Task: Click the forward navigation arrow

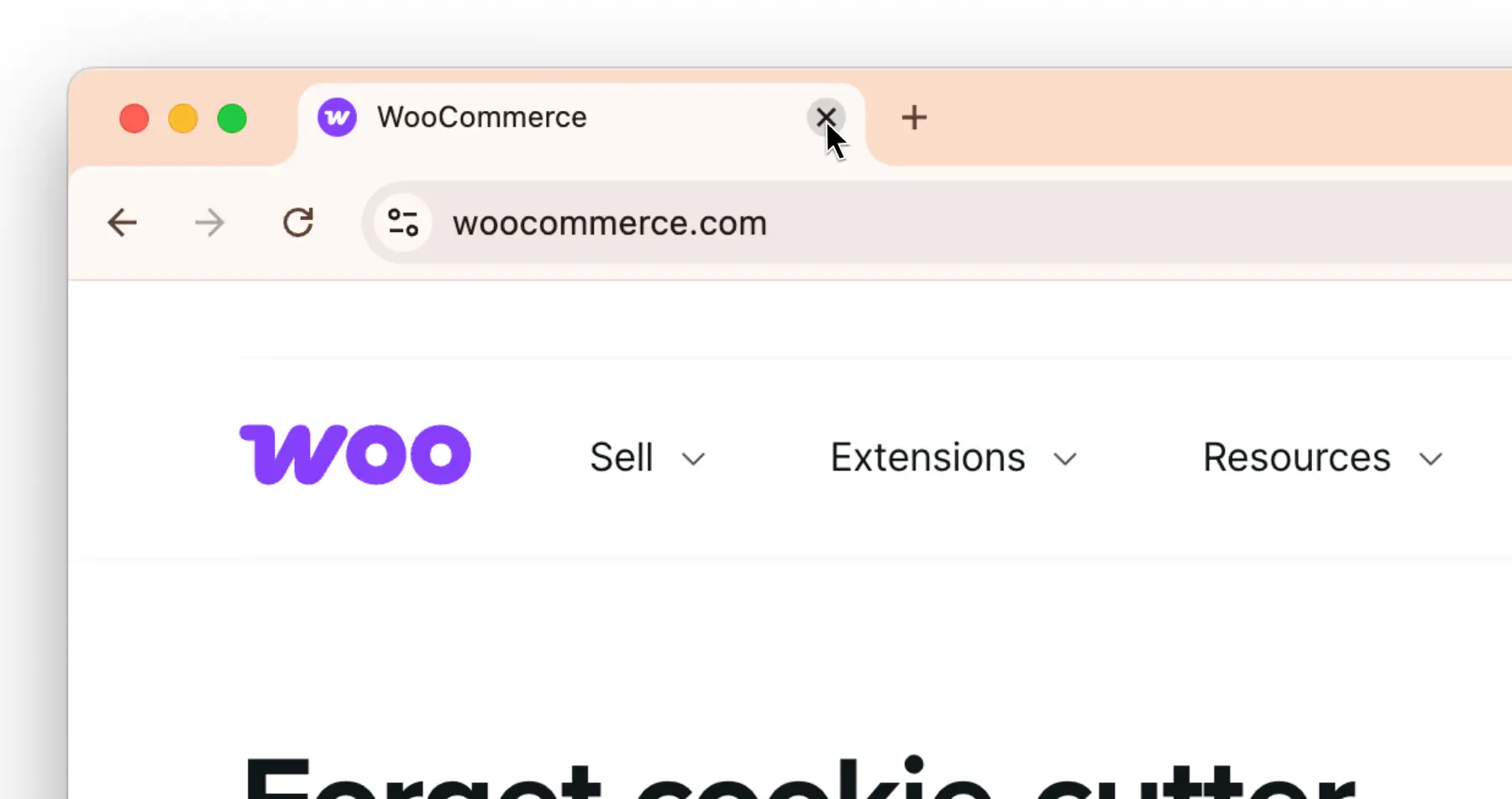Action: pos(209,223)
